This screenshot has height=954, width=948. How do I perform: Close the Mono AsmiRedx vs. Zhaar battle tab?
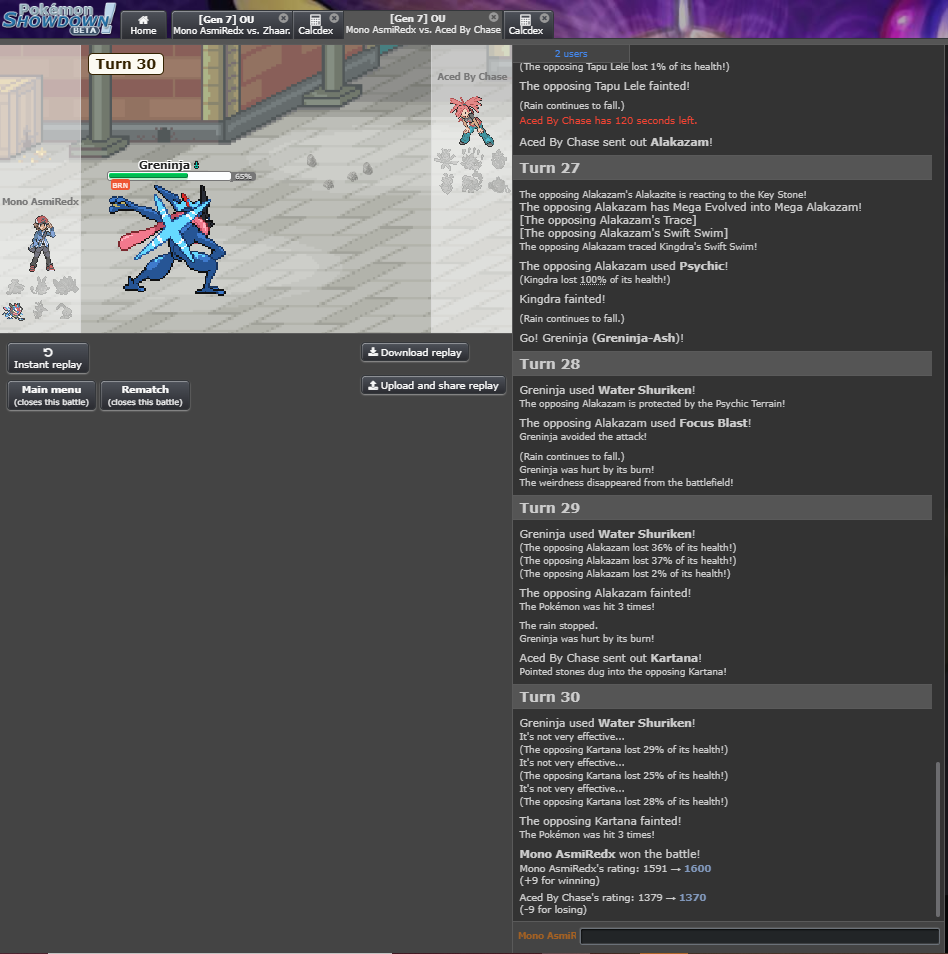coord(284,18)
